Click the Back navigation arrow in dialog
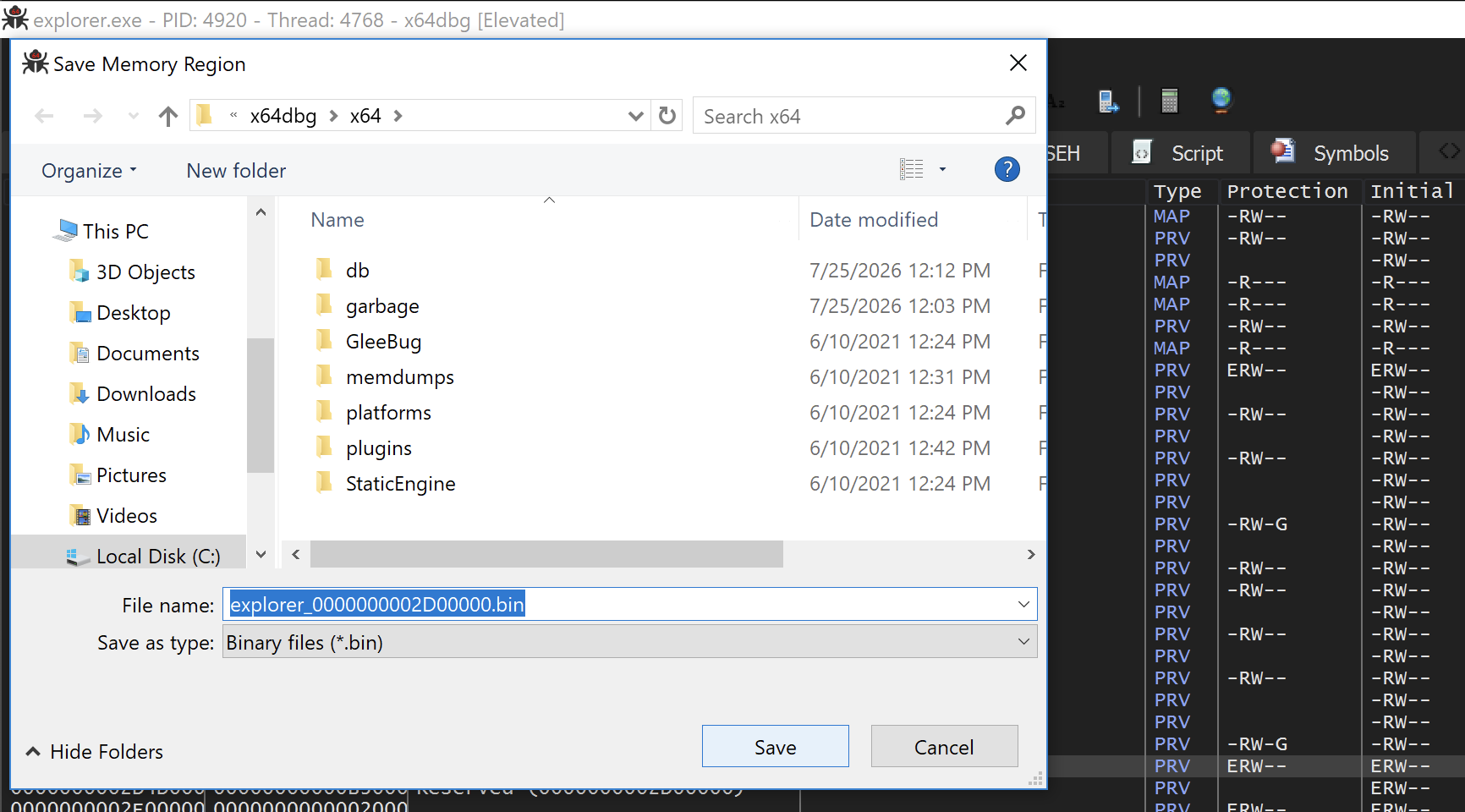Viewport: 1465px width, 812px height. (45, 116)
